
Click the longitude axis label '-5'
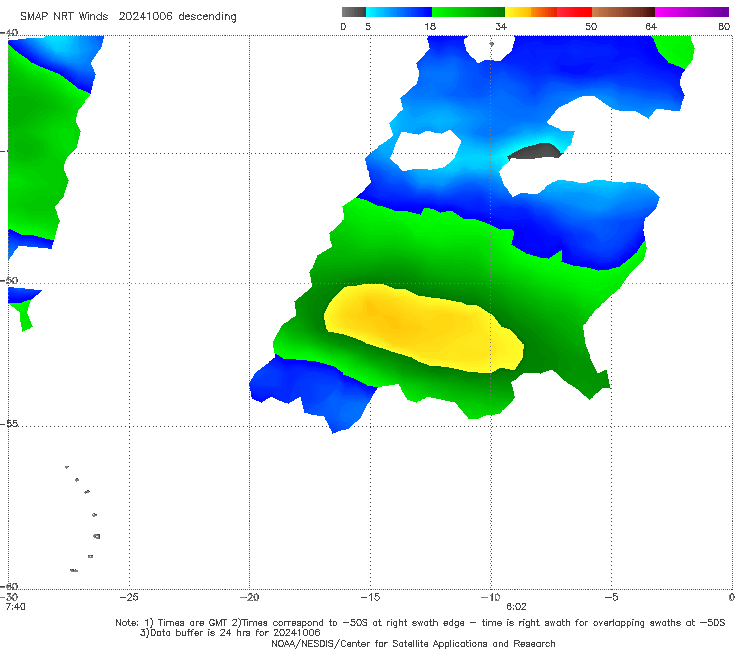[611, 597]
